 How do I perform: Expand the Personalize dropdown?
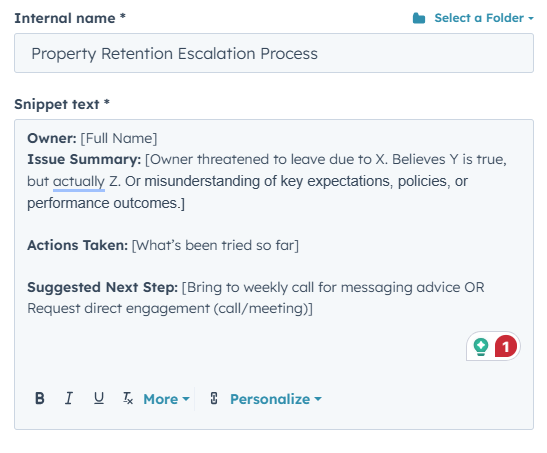[x=276, y=399]
